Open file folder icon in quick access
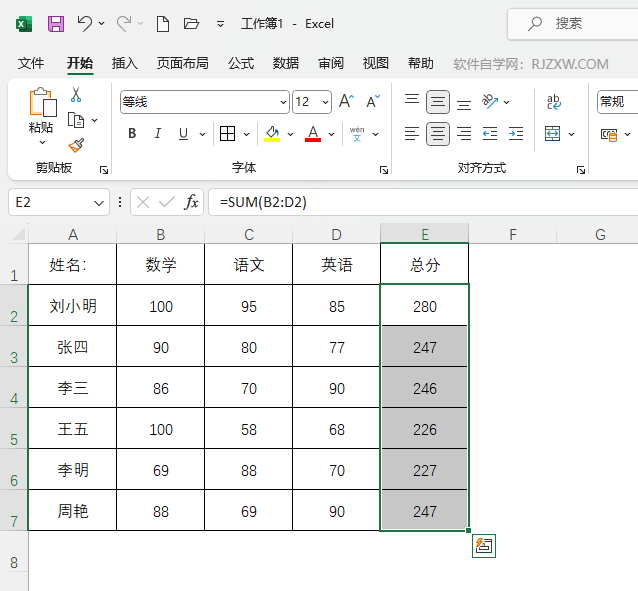The height and width of the screenshot is (591, 638). pos(191,24)
